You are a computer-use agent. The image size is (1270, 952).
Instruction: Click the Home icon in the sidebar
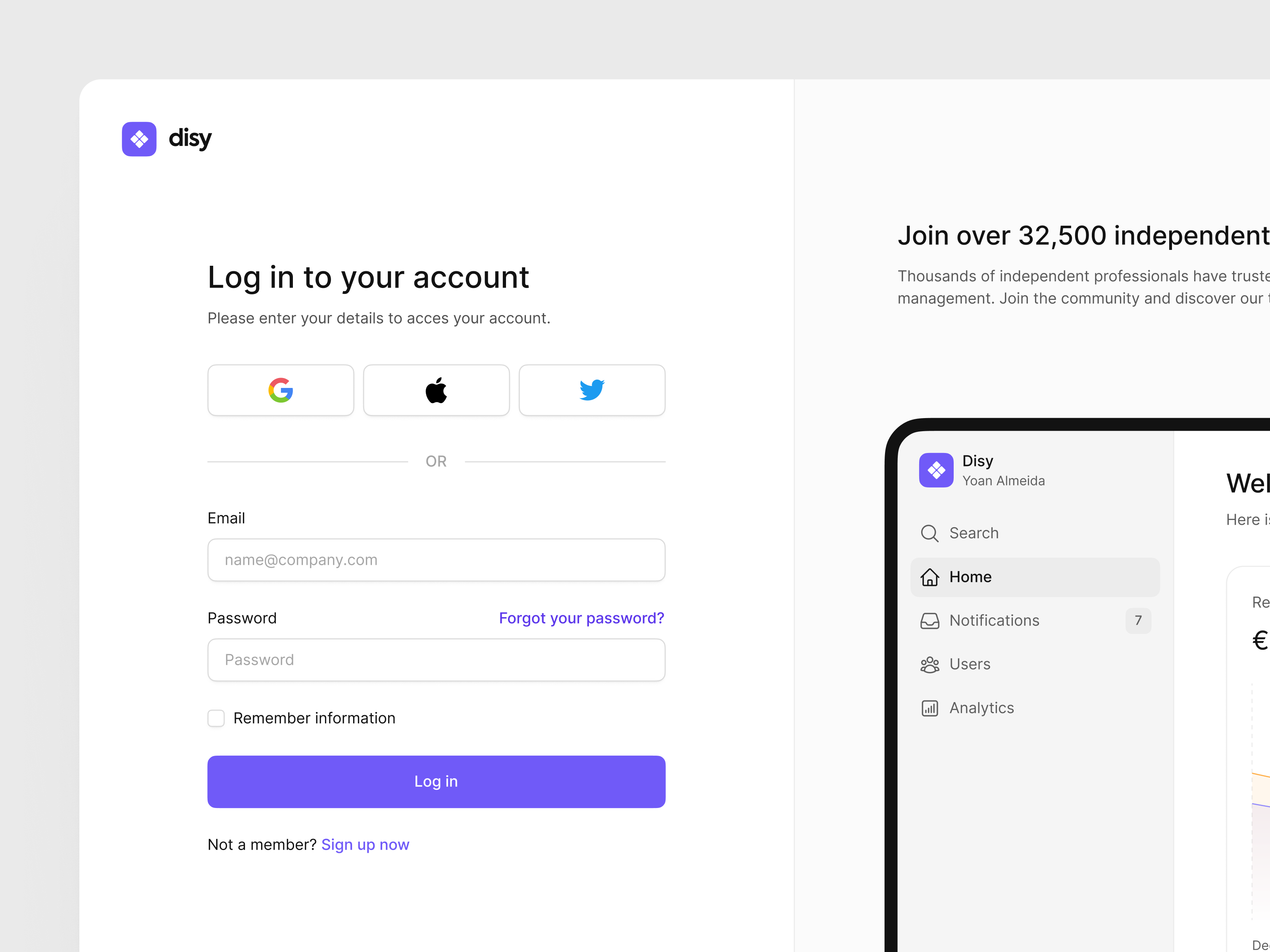click(x=929, y=577)
